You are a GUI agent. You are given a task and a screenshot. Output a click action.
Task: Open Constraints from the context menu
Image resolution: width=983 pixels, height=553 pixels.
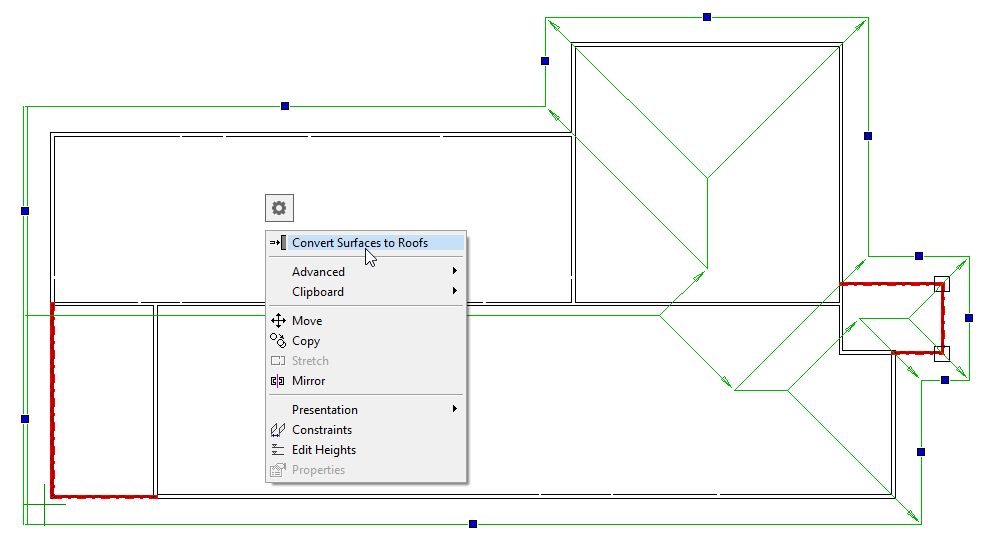click(x=321, y=430)
